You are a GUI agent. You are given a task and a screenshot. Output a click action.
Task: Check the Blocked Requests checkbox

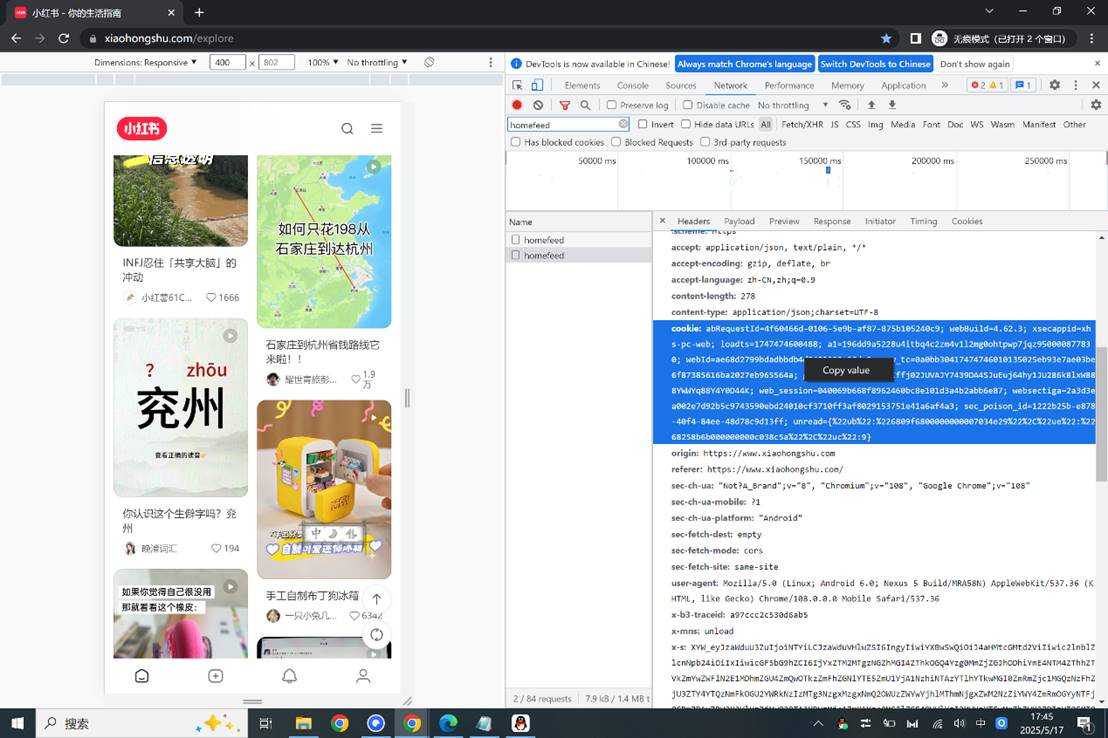point(616,142)
